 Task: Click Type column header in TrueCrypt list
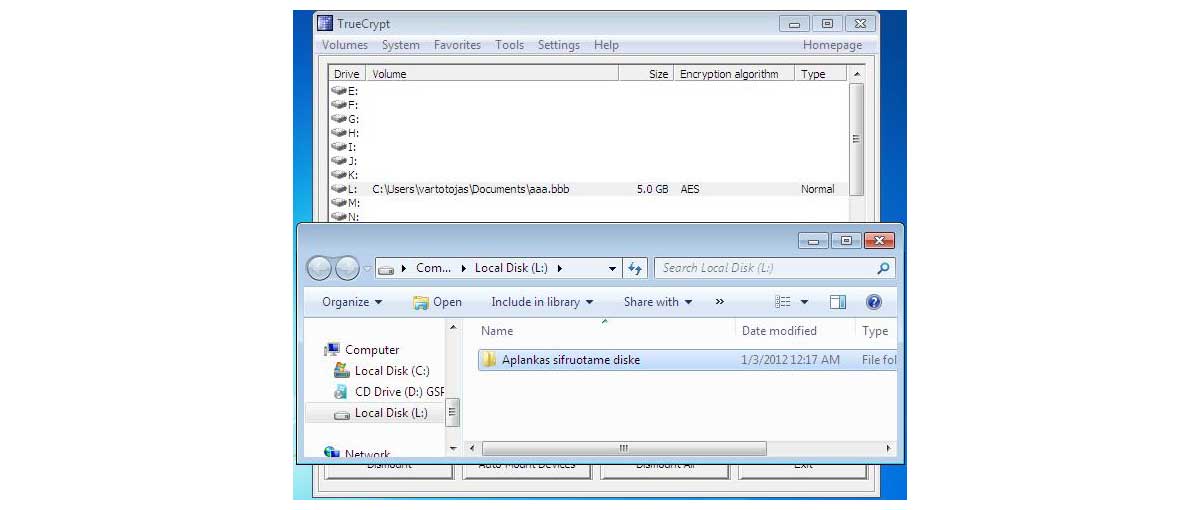(x=820, y=74)
